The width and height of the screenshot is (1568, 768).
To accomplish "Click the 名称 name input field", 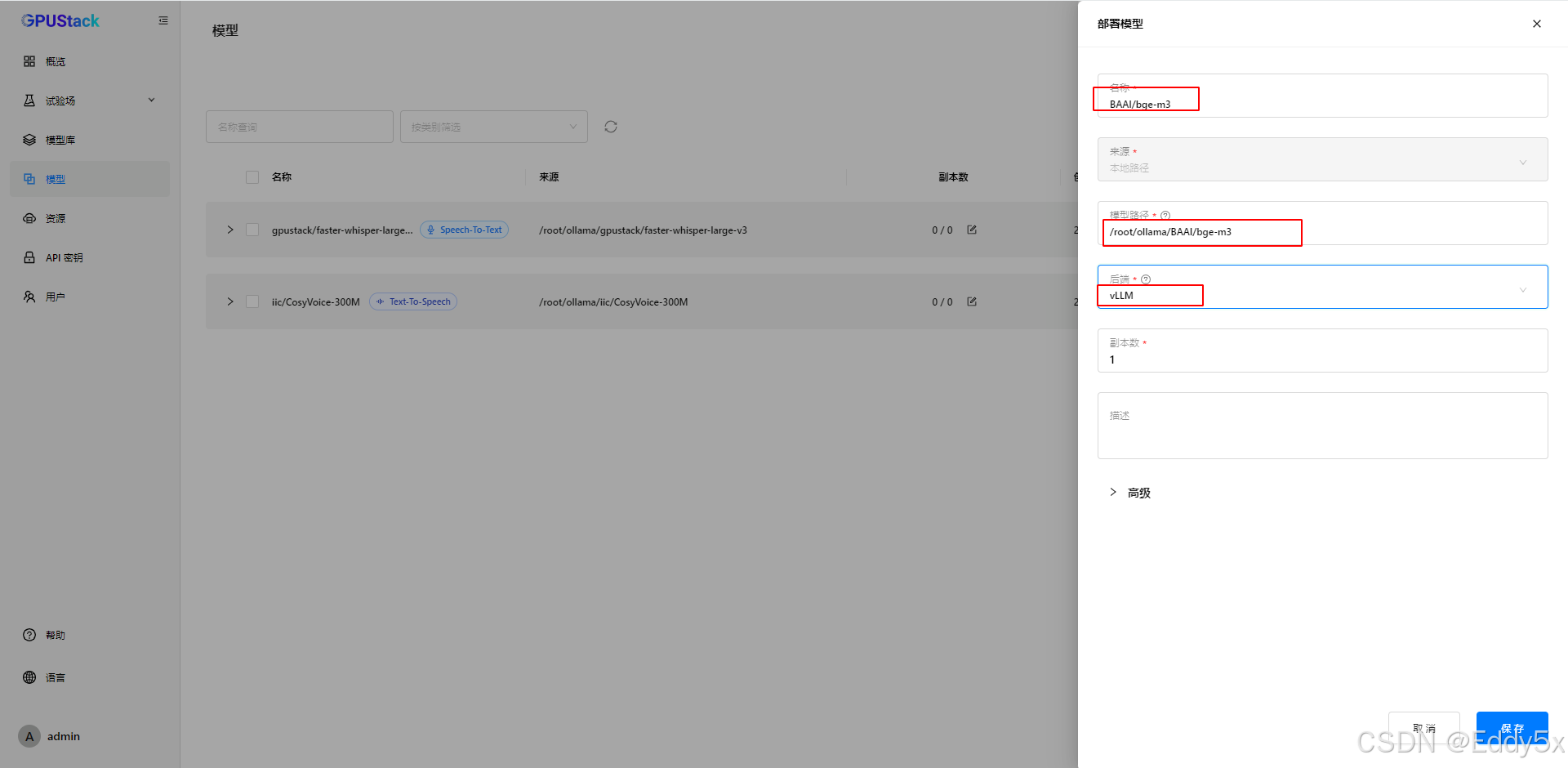I will (x=1322, y=96).
